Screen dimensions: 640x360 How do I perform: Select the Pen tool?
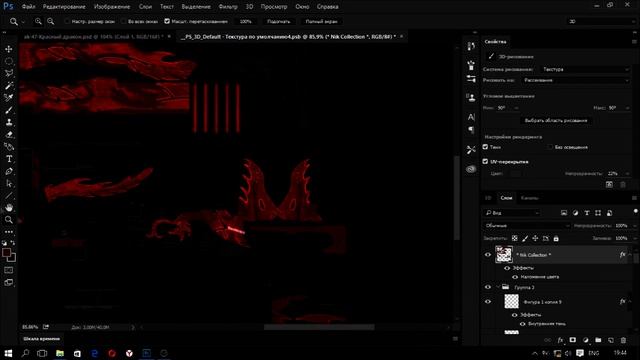(9, 171)
